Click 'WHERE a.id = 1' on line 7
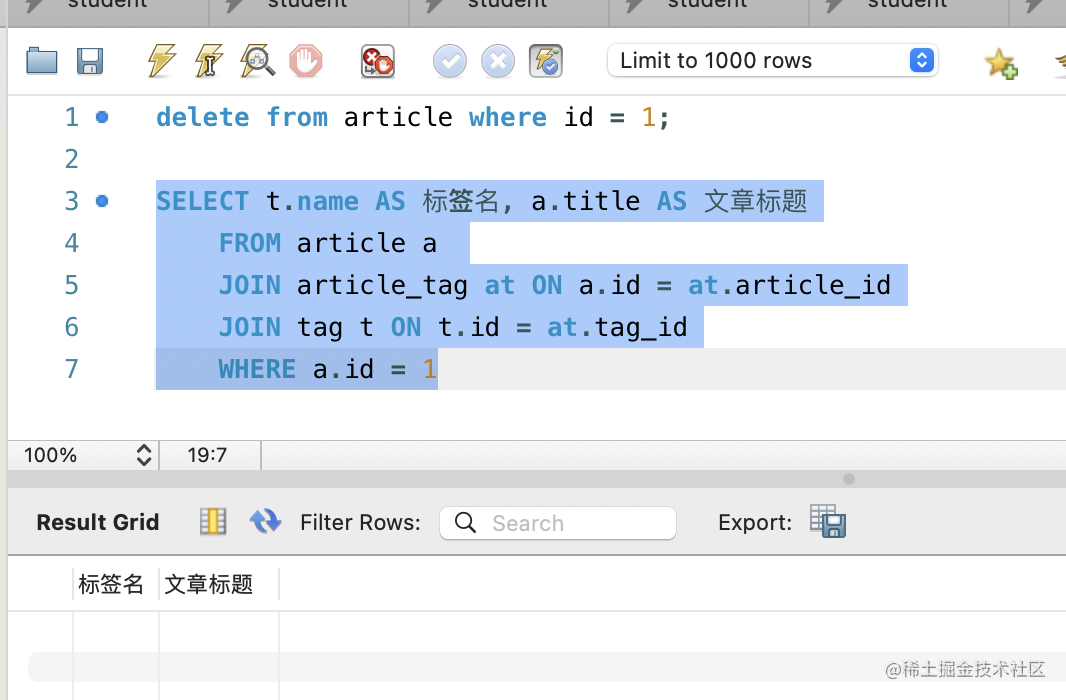The width and height of the screenshot is (1066, 700). [328, 370]
